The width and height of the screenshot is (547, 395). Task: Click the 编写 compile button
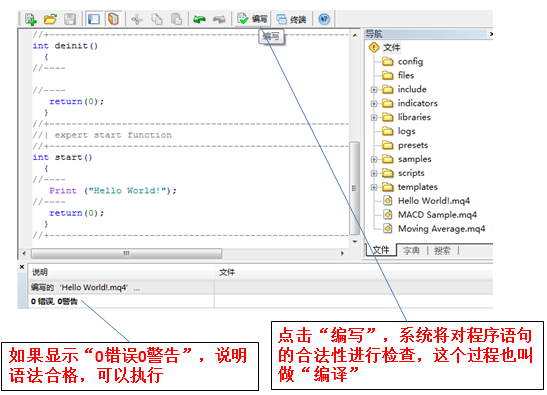click(x=252, y=19)
